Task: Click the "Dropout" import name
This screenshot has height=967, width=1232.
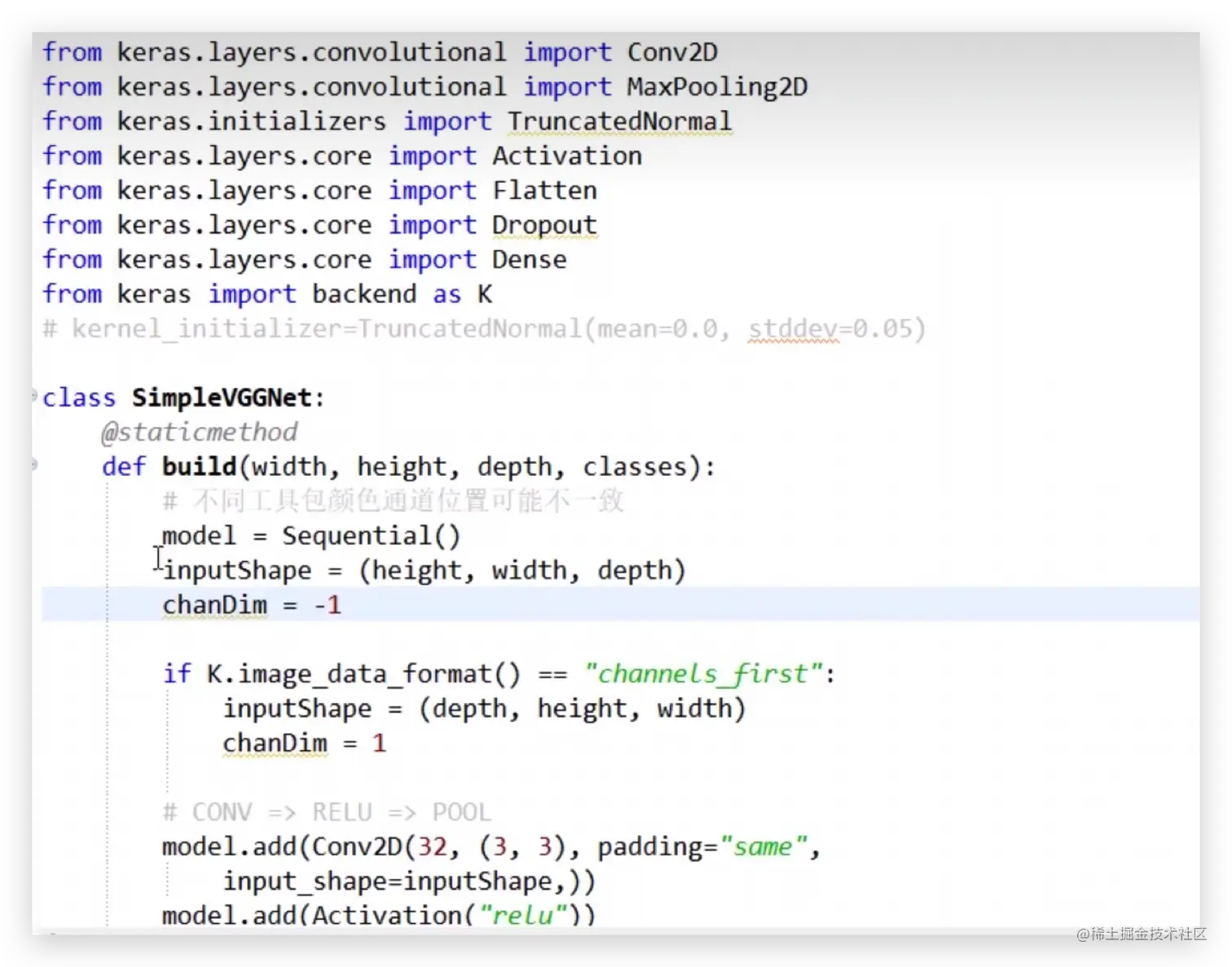Action: coord(544,226)
